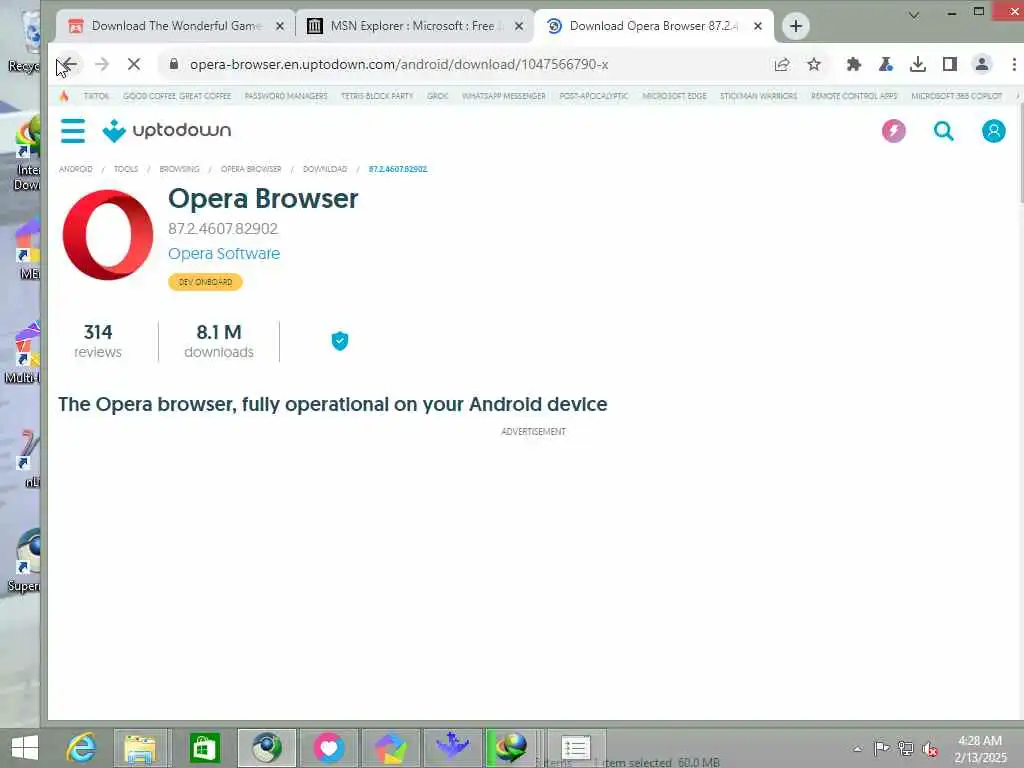
Task: Open the Action Center flag icon
Action: (881, 748)
